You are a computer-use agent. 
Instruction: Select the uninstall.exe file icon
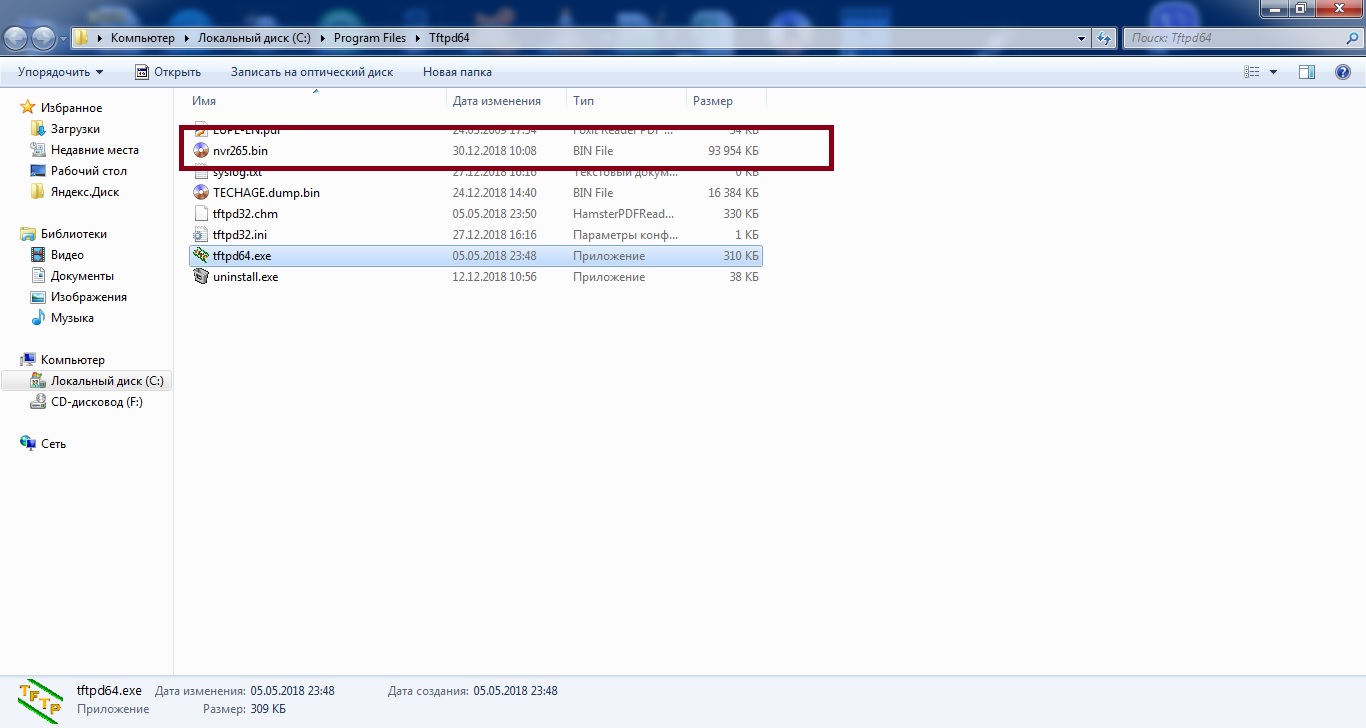click(x=201, y=277)
